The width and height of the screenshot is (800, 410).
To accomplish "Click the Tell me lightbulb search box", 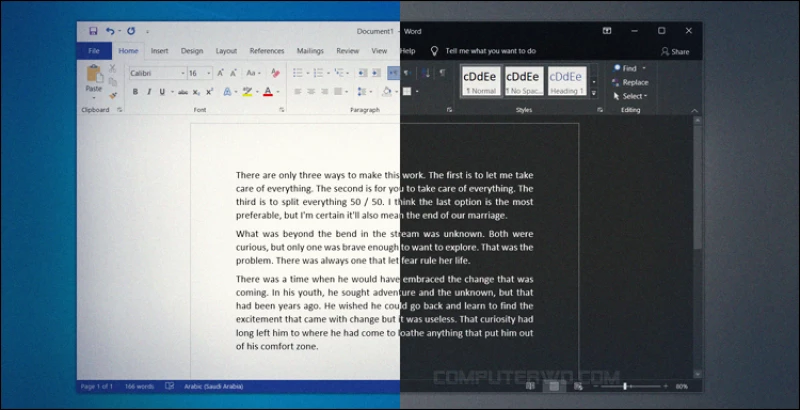I will [x=484, y=51].
